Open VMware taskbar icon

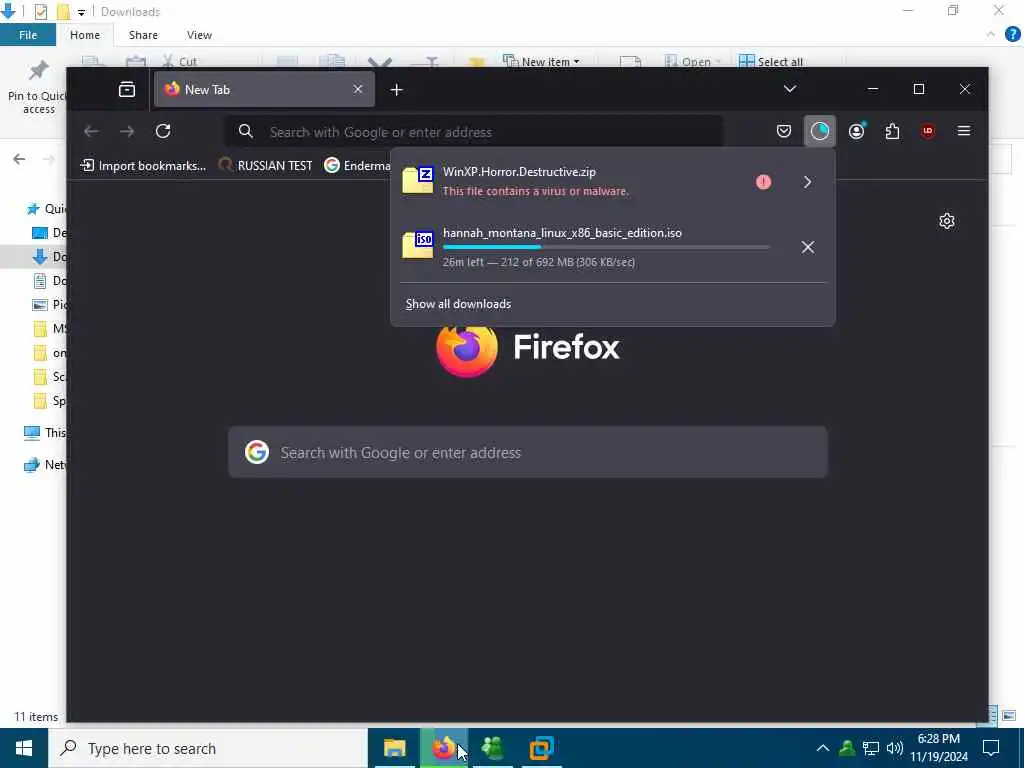541,748
